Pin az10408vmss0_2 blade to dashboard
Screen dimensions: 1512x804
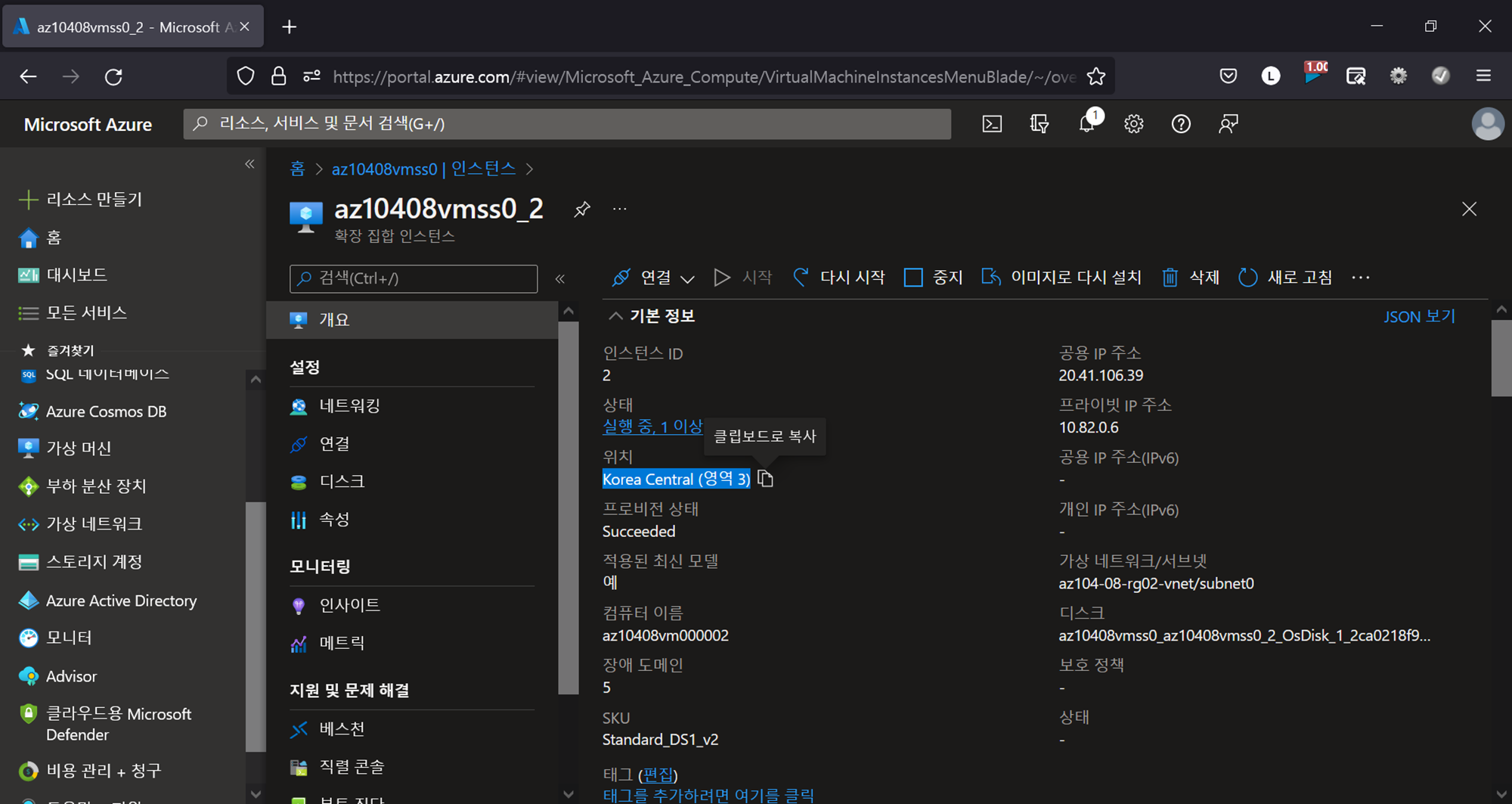tap(581, 209)
